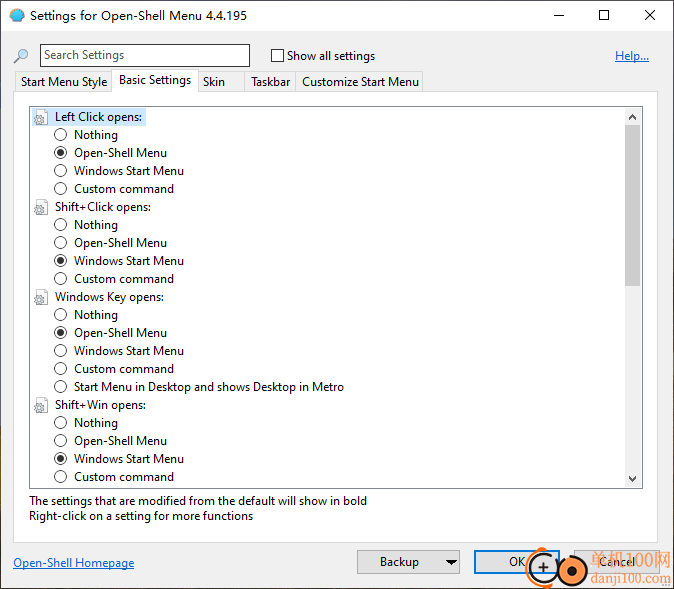The image size is (674, 589).
Task: Select the Windows Key opens setting heading
Action: [x=109, y=297]
